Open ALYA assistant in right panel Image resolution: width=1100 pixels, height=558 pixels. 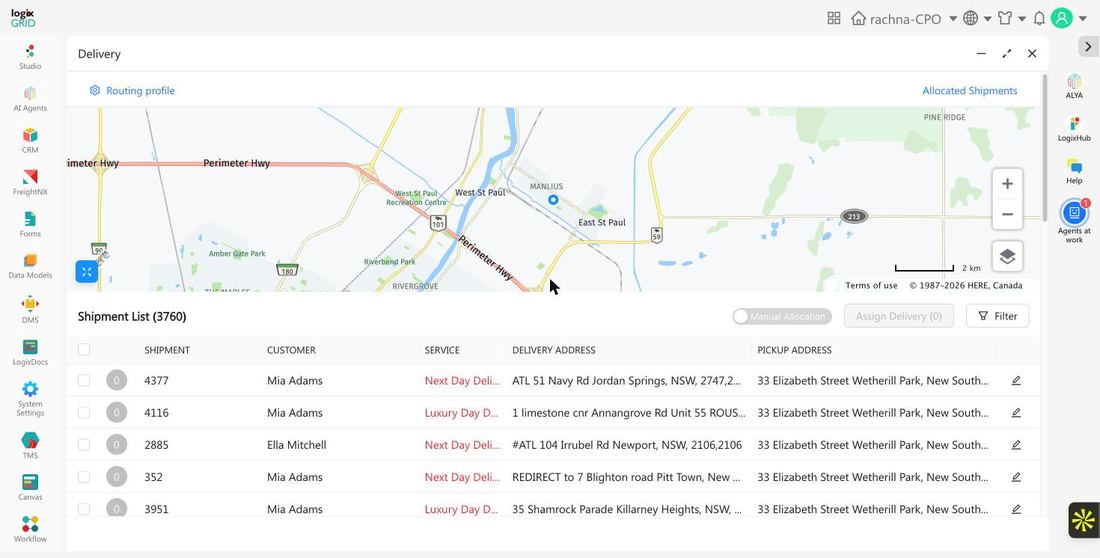[x=1074, y=86]
